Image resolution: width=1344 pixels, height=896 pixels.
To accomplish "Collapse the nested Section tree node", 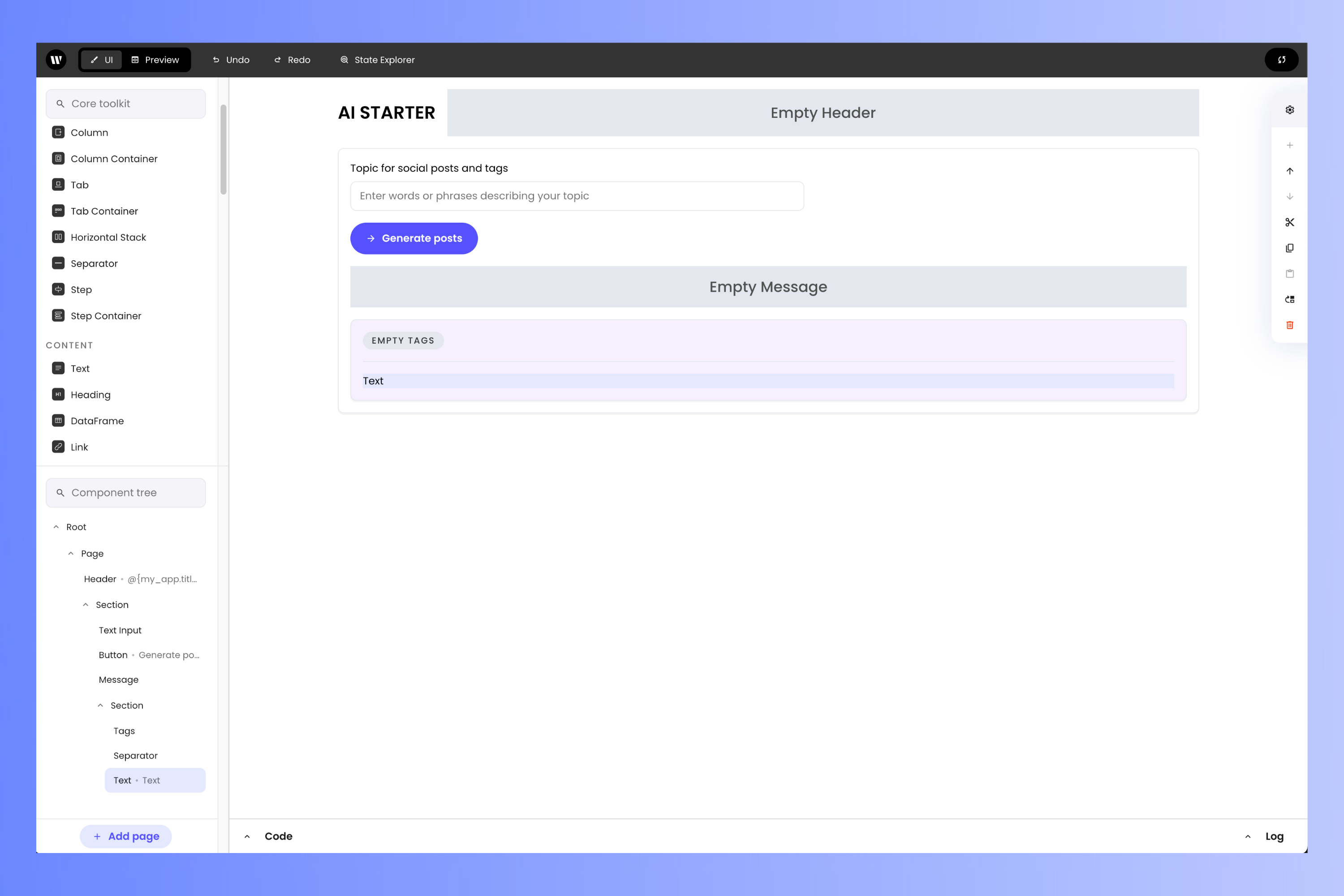I will [100, 706].
